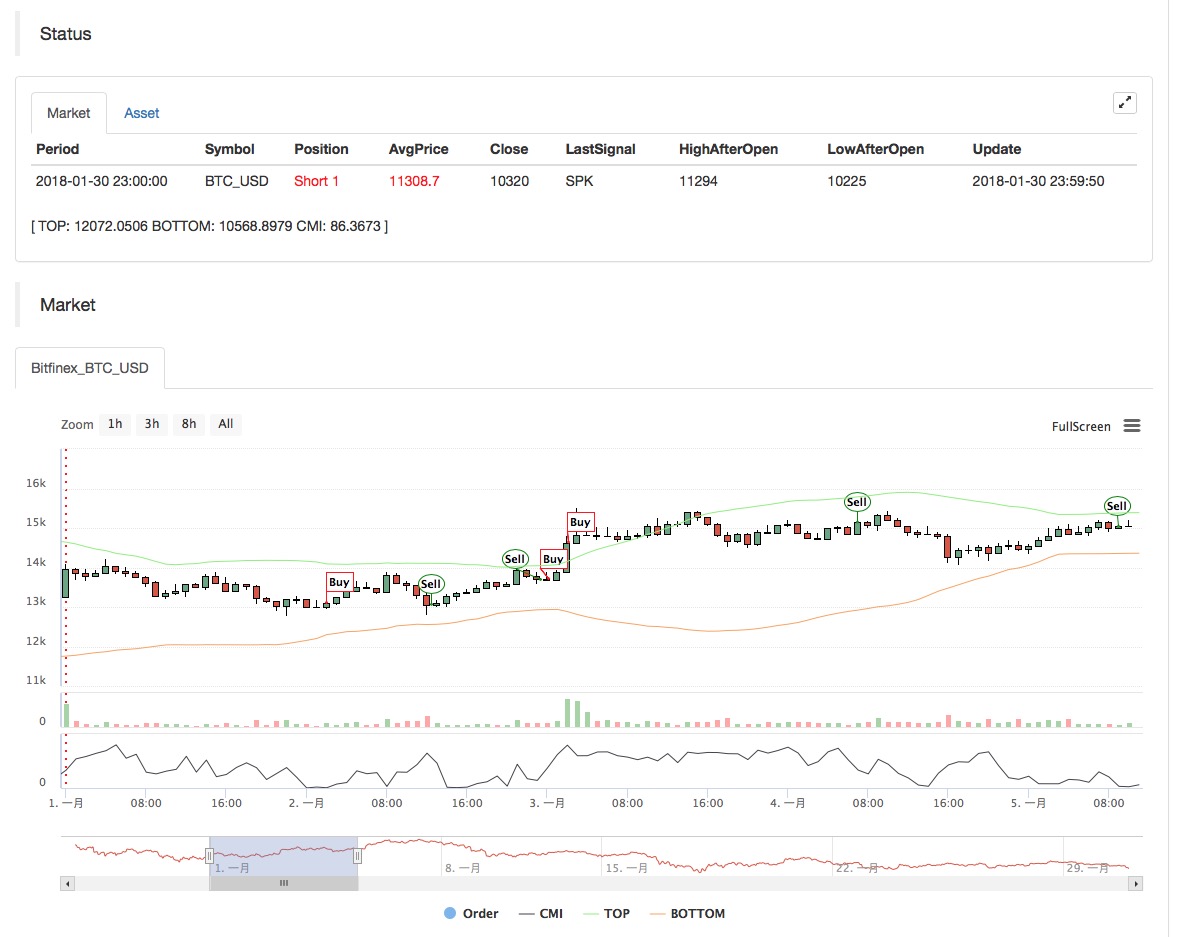Screen dimensions: 1178x937
Task: Open the chart hamburger menu icon
Action: tap(1131, 426)
